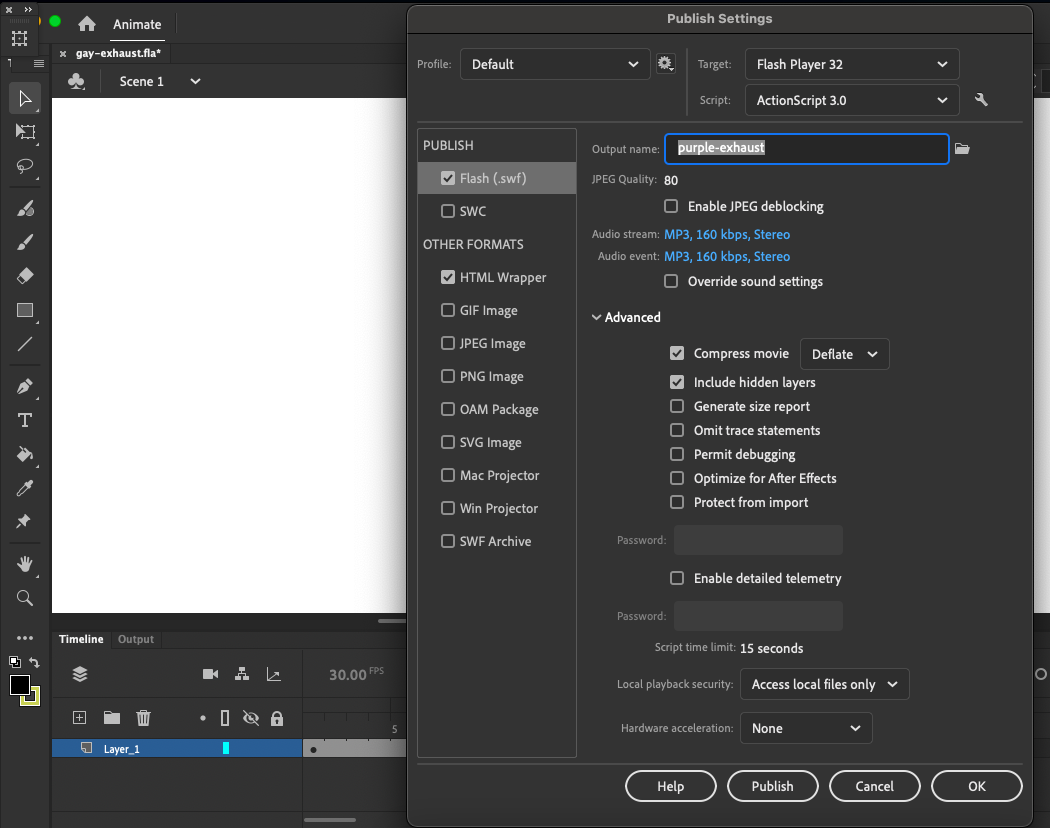Screen dimensions: 1050x828
Task: Open the Target Flash Player dropdown
Action: (851, 64)
